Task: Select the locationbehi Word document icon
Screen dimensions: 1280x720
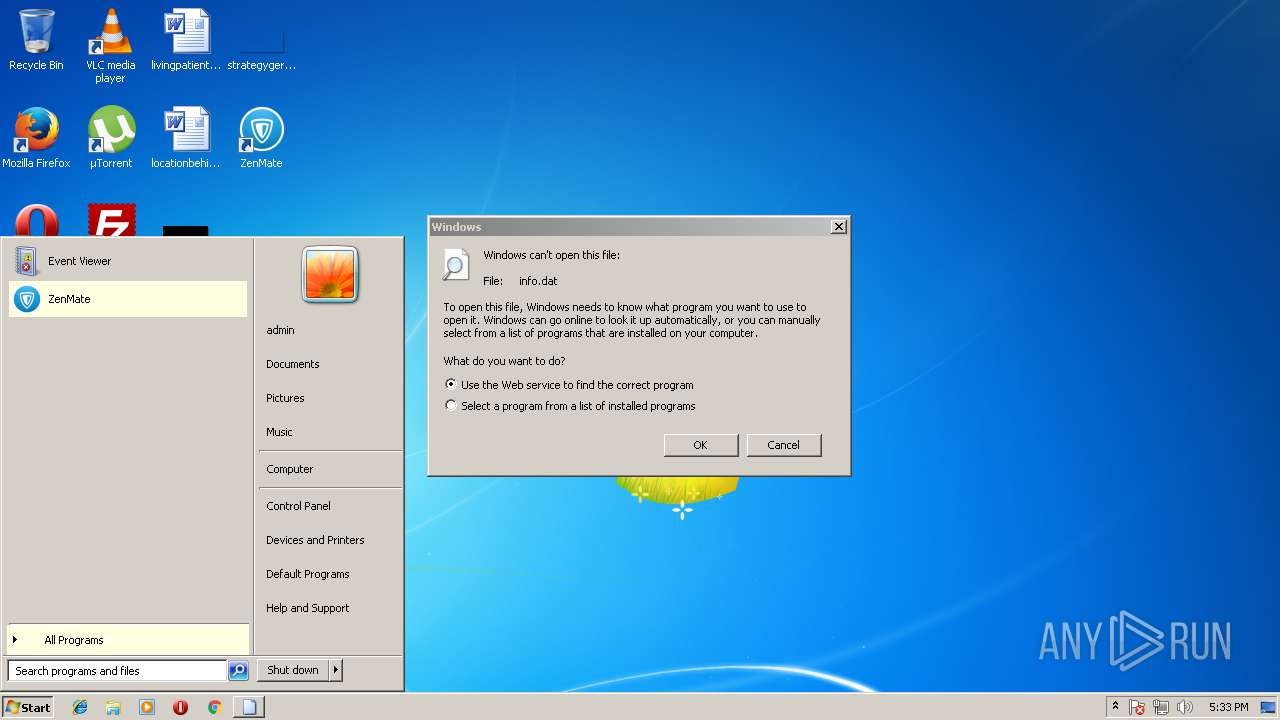Action: (186, 138)
